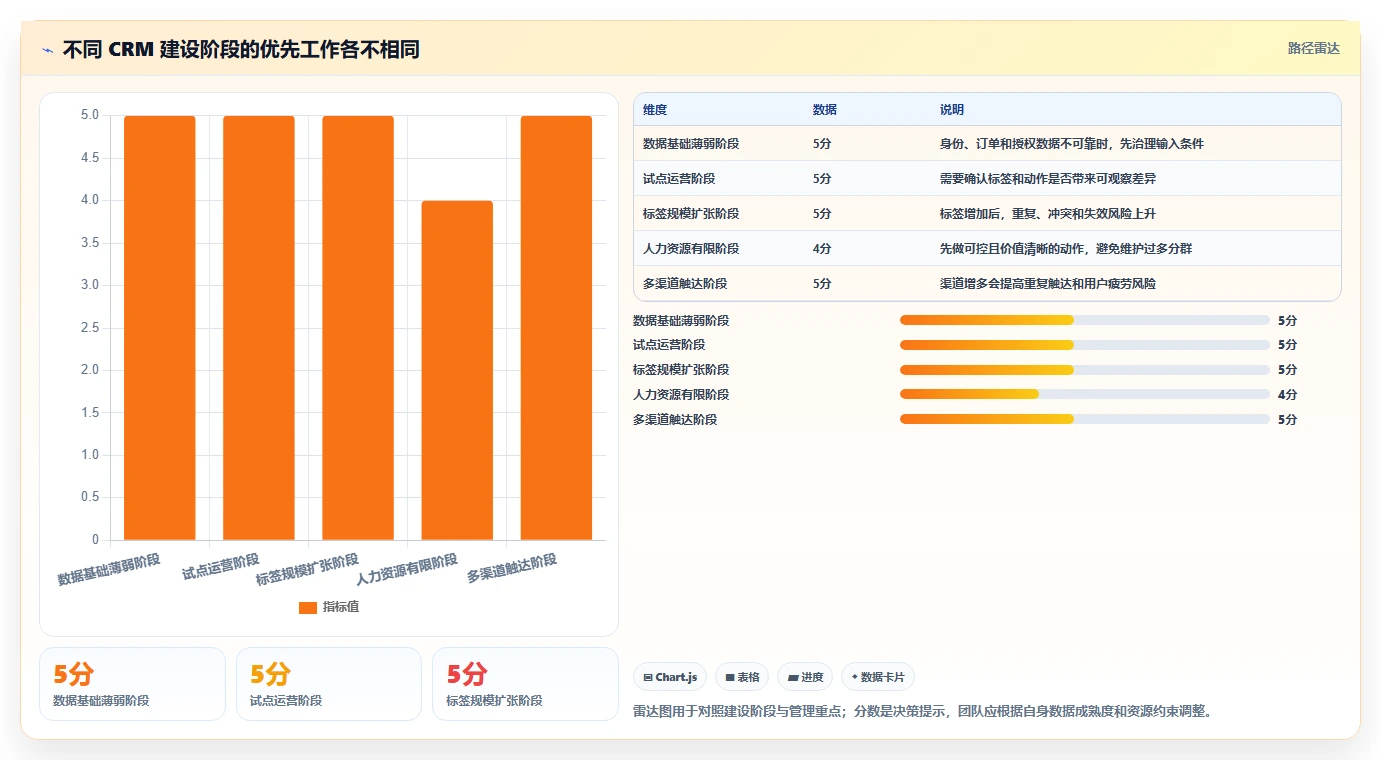
Task: Click the icon inside the 进度 chip
Action: coord(793,678)
